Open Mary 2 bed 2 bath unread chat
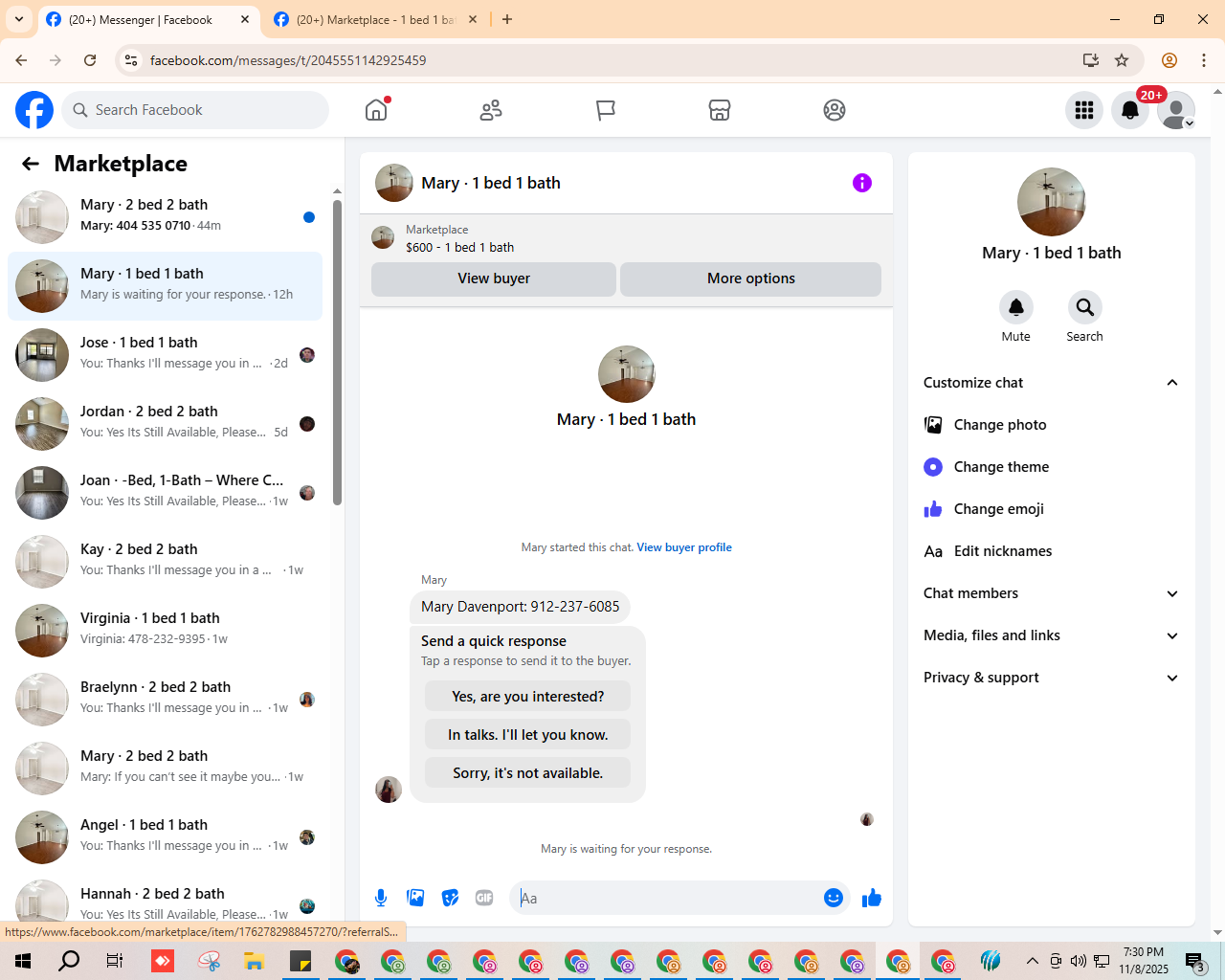 [165, 217]
